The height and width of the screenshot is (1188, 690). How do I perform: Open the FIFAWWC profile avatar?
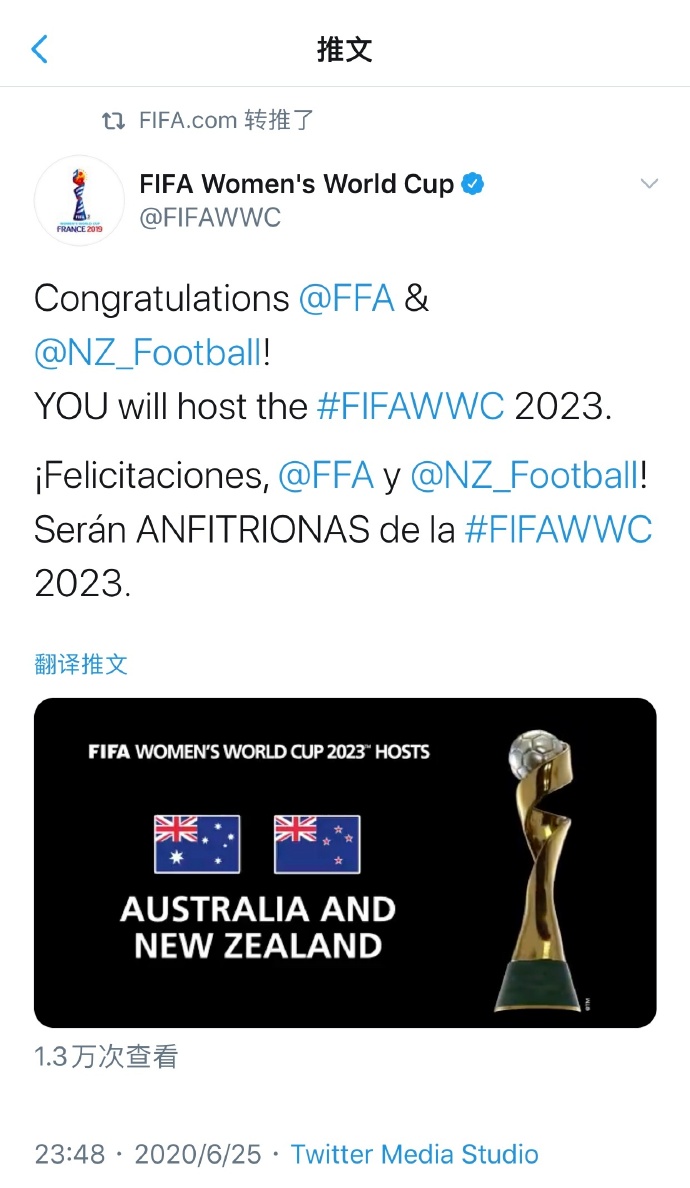(79, 200)
